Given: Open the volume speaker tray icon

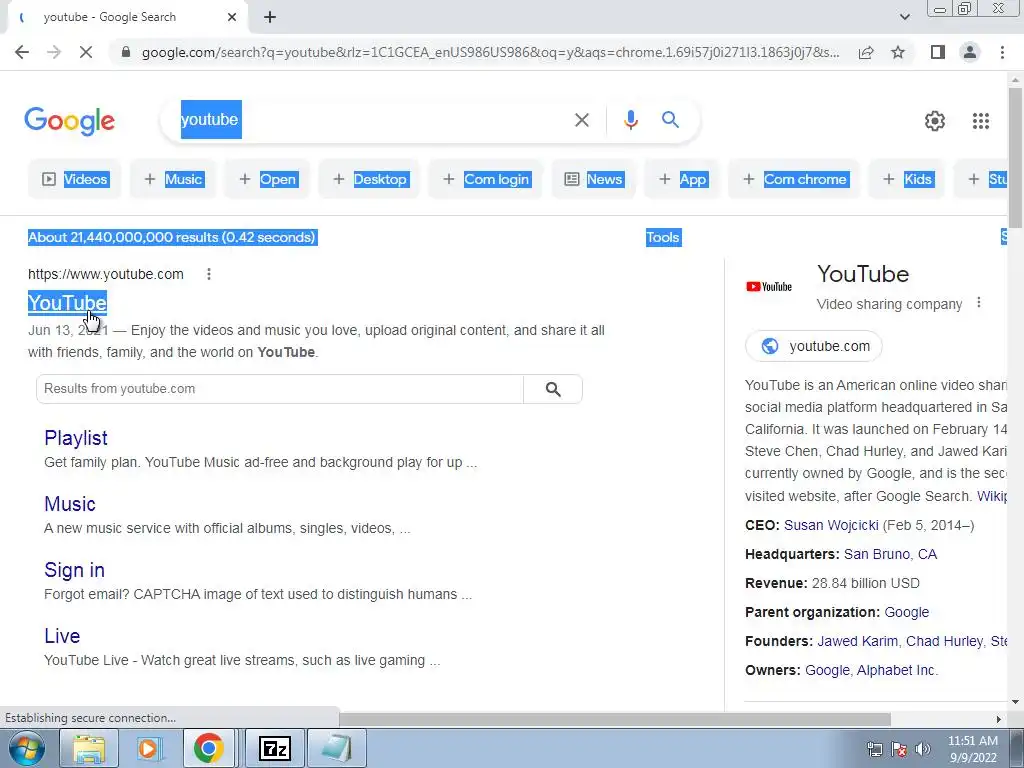Looking at the screenshot, I should (x=922, y=748).
